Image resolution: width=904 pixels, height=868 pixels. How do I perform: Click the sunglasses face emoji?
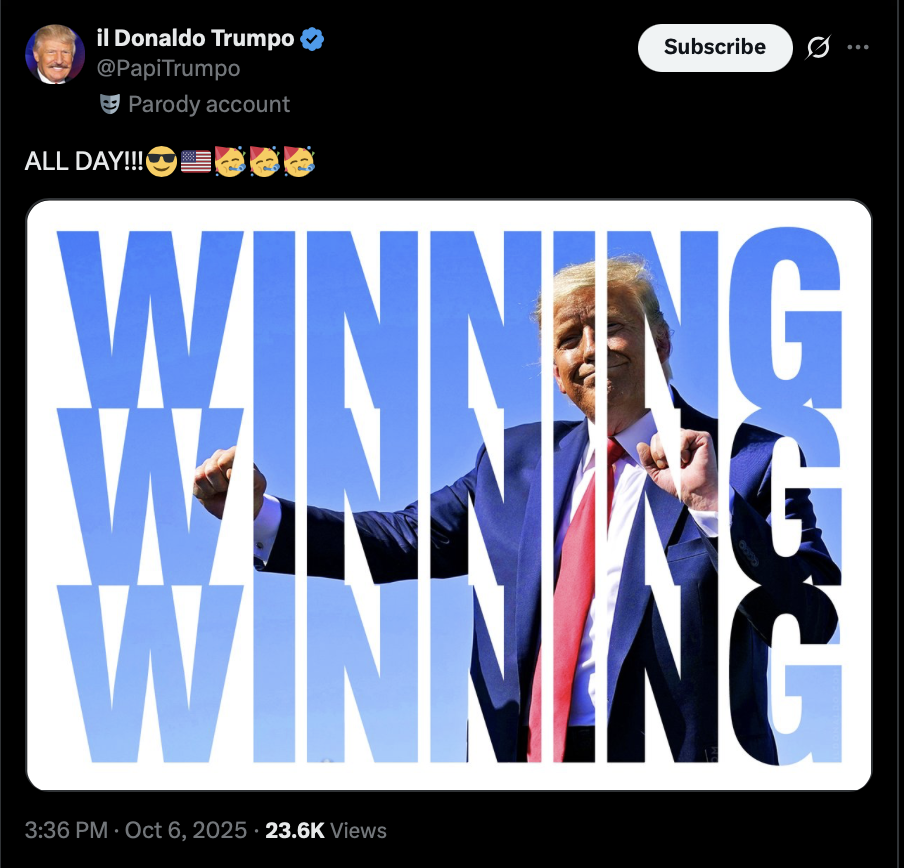tap(161, 161)
